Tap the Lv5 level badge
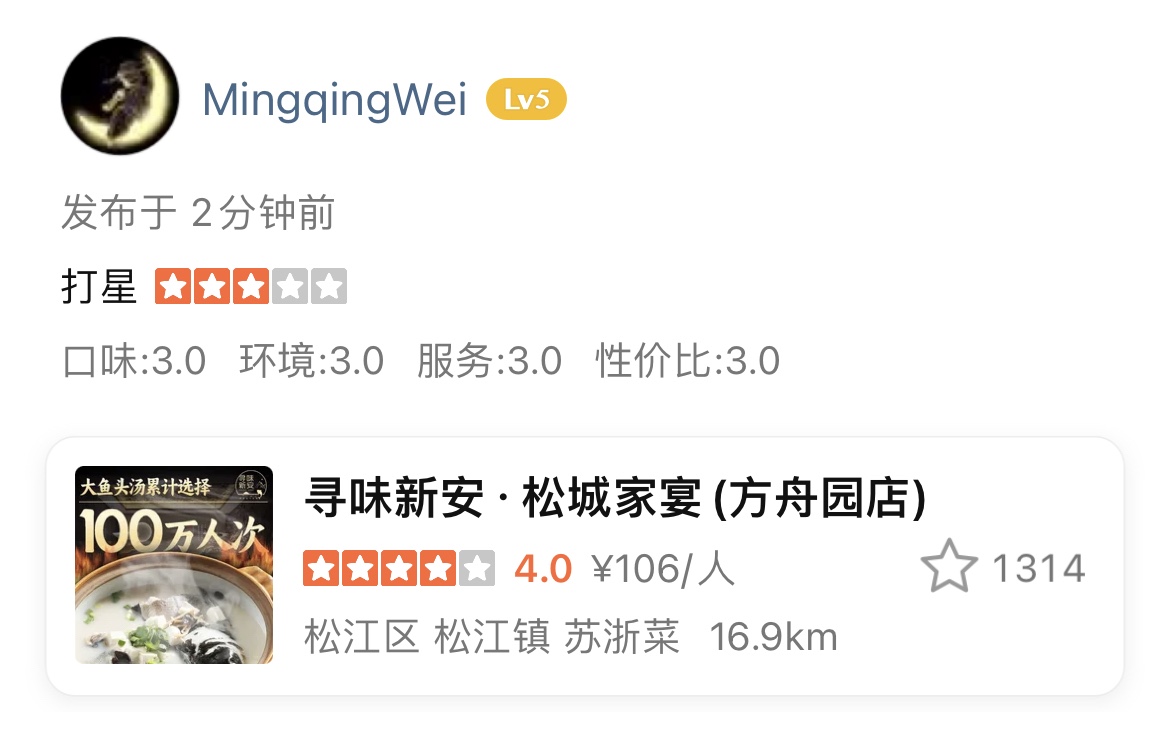 pyautogui.click(x=526, y=99)
